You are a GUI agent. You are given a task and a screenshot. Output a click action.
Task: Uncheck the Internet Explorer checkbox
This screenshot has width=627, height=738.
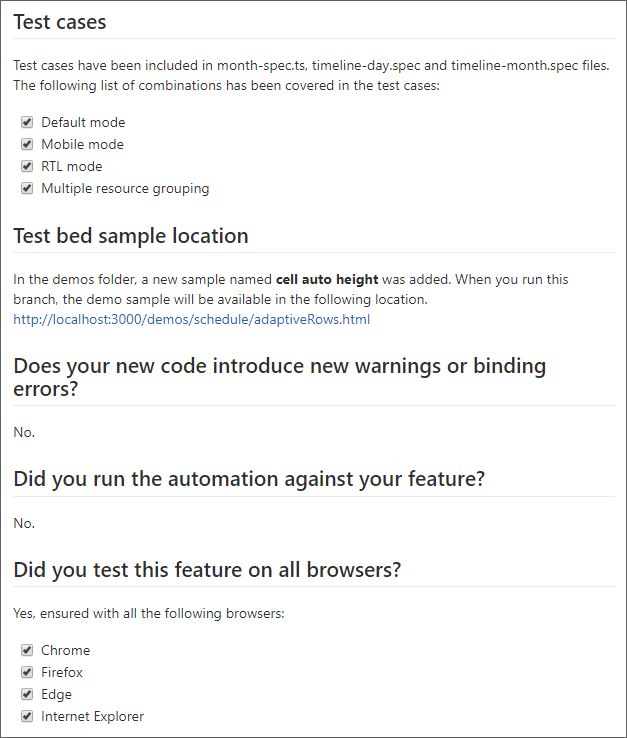(x=27, y=716)
